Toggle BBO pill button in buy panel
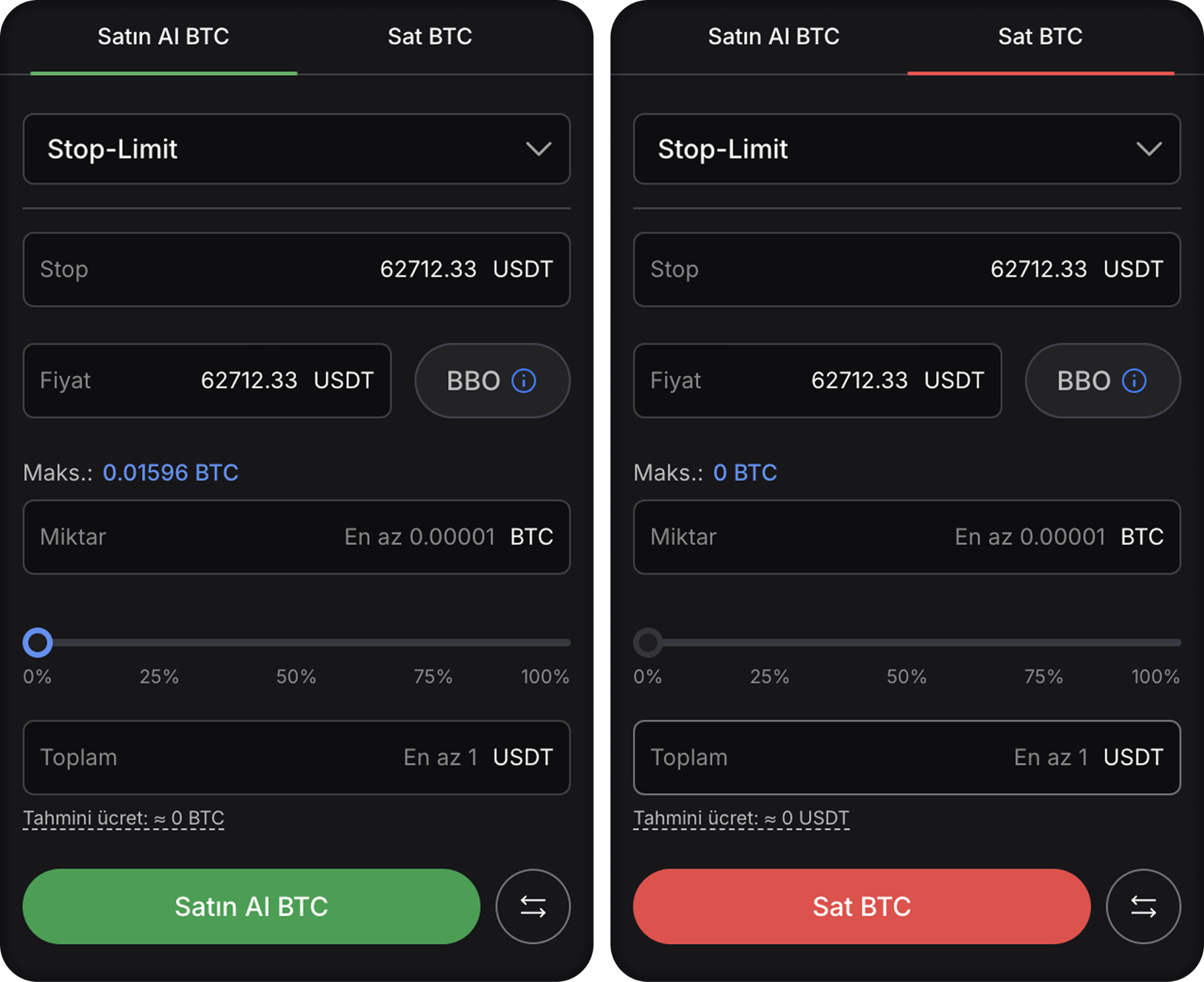1204x982 pixels. tap(492, 380)
